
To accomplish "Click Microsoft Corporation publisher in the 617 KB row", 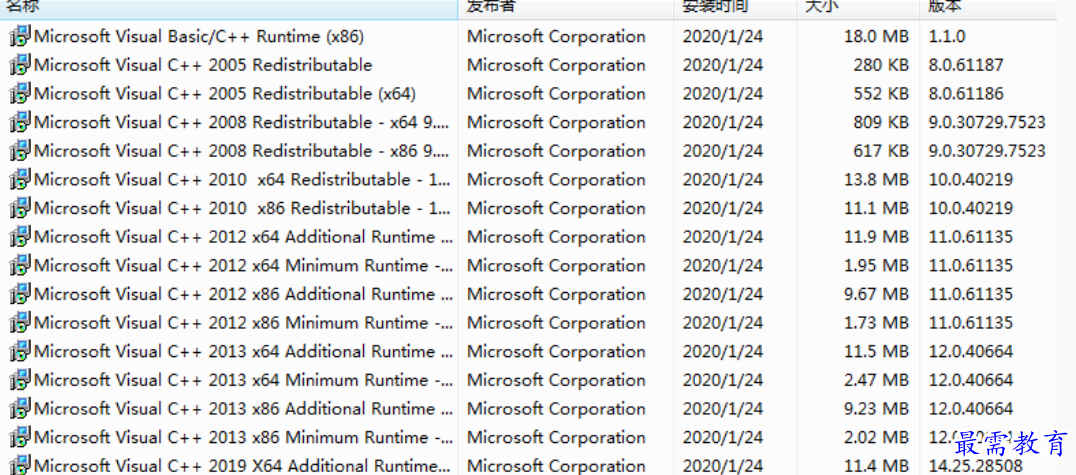I will [x=557, y=151].
